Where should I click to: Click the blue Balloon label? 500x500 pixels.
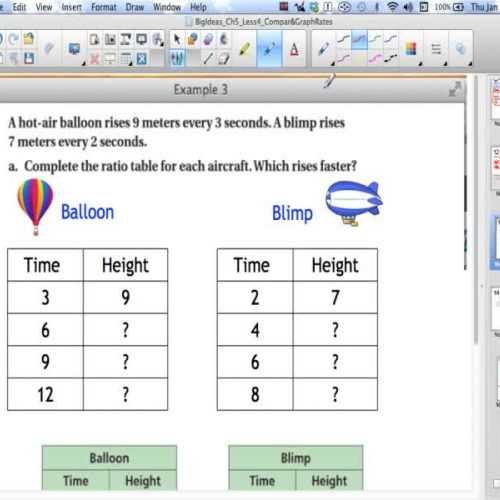point(87,212)
